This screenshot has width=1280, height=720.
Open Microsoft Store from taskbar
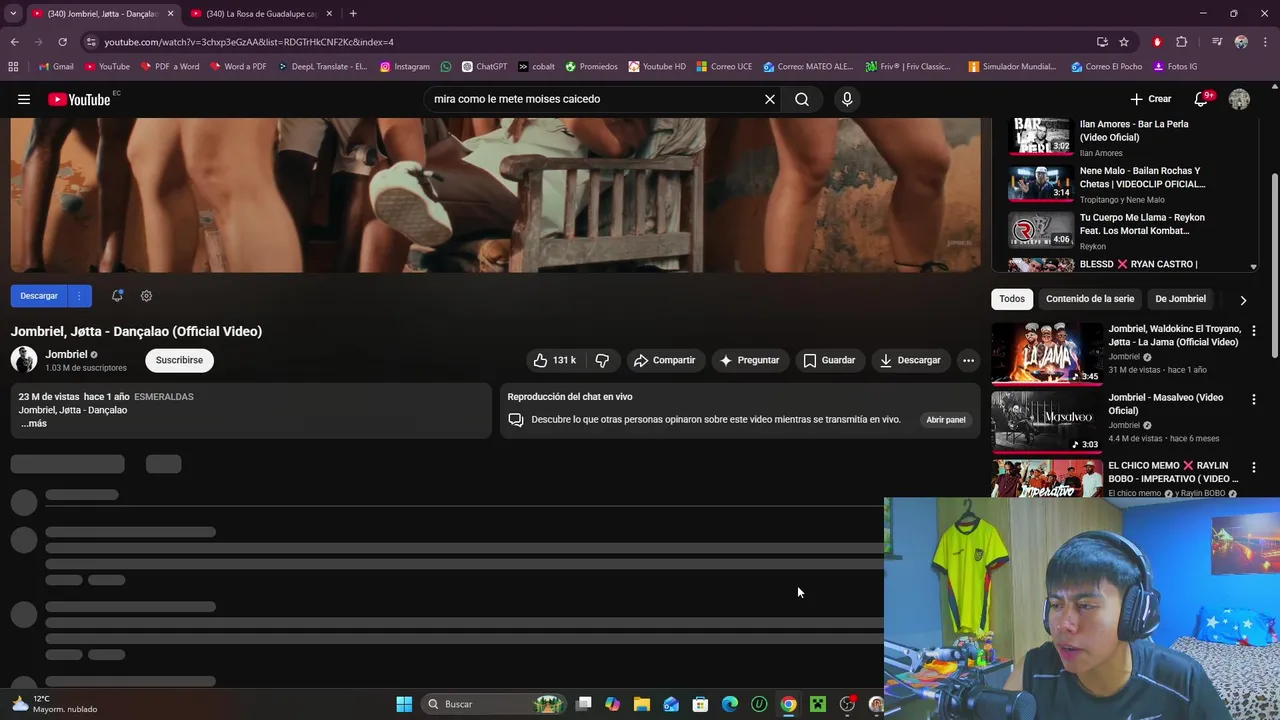pyautogui.click(x=700, y=704)
